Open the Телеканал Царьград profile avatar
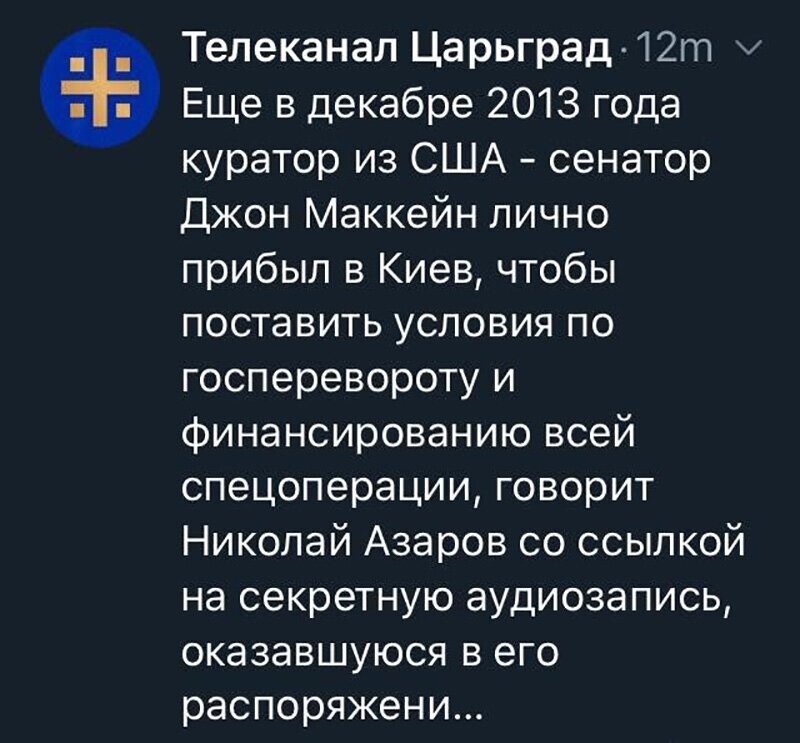The height and width of the screenshot is (743, 800). [x=100, y=88]
